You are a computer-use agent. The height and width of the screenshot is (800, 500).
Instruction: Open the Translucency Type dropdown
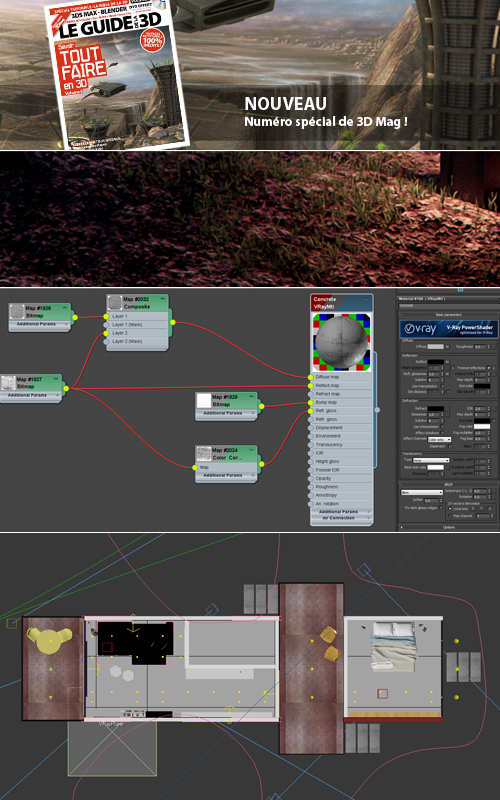pos(431,460)
